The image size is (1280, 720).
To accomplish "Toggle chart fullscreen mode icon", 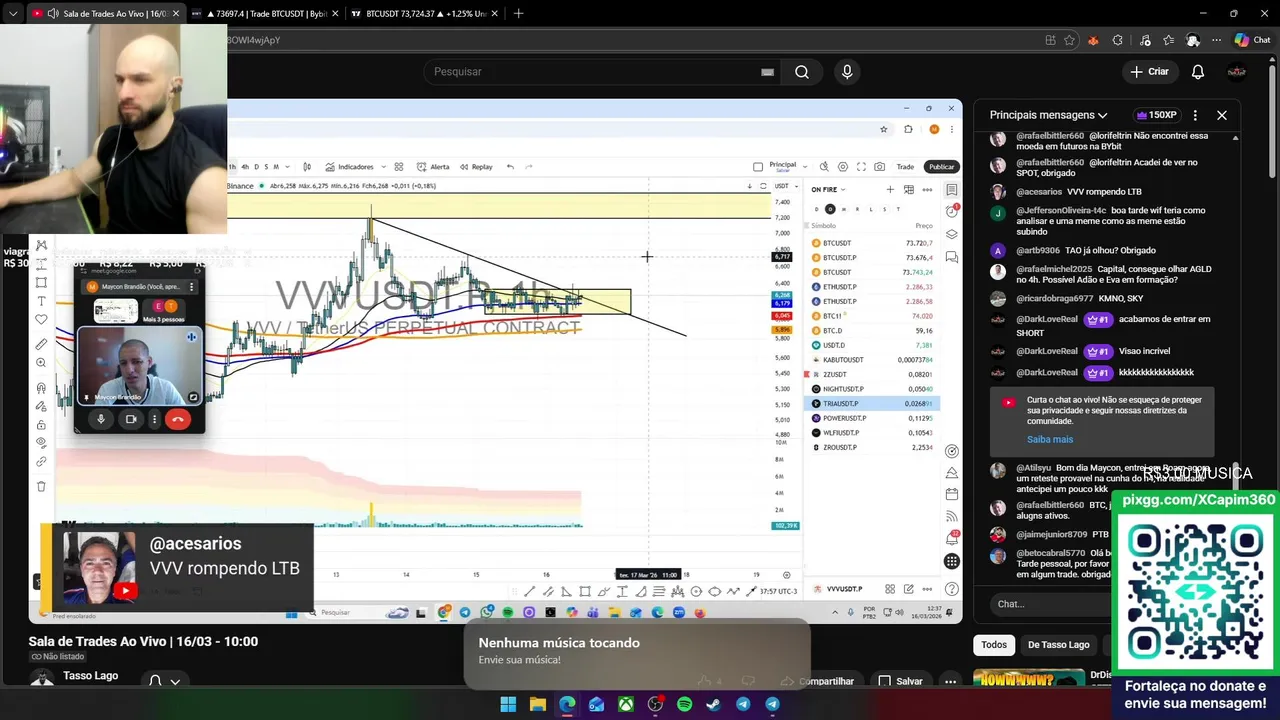I will coord(861,167).
